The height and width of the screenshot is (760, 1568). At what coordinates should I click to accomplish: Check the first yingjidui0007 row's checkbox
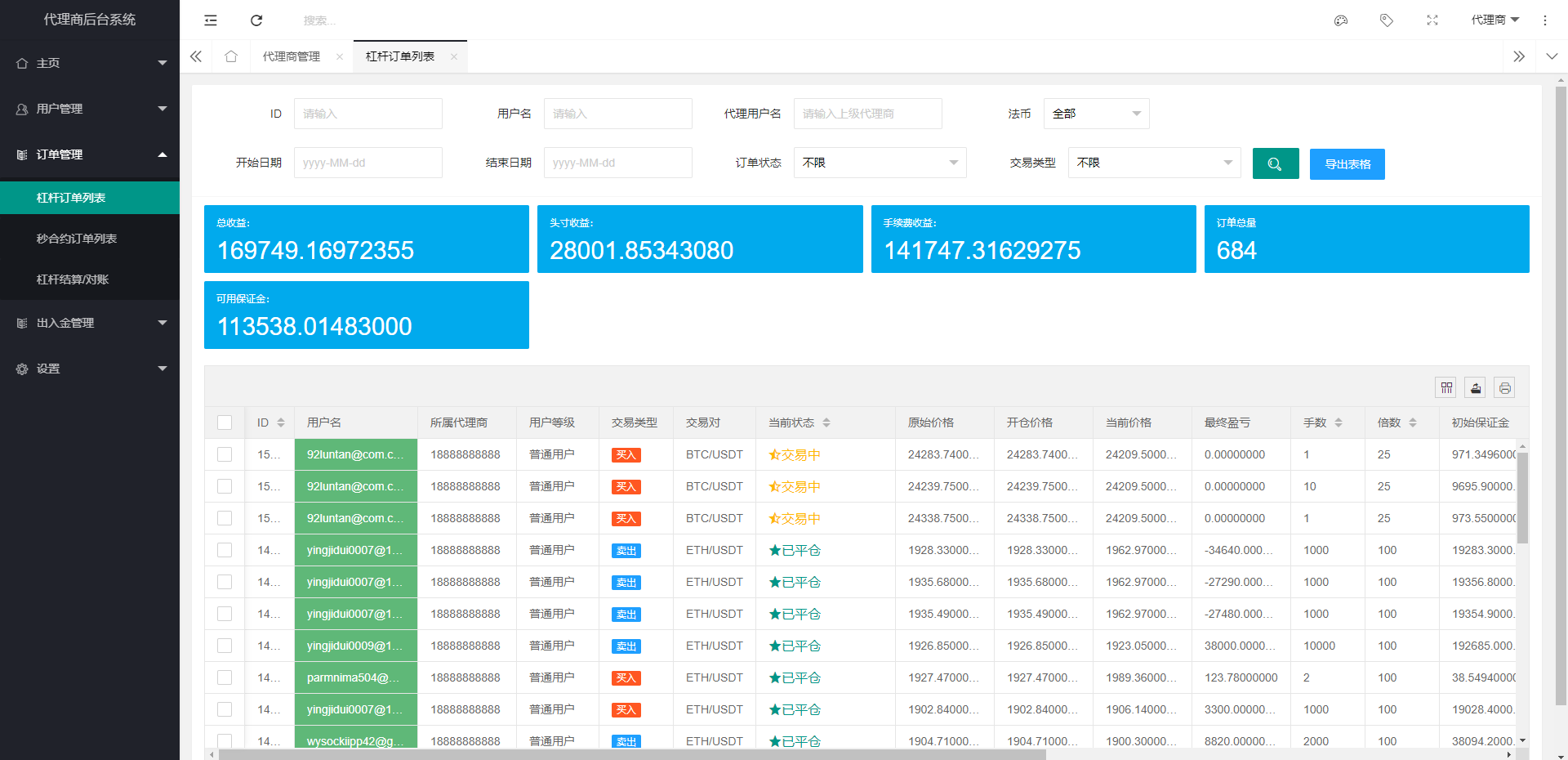[225, 550]
